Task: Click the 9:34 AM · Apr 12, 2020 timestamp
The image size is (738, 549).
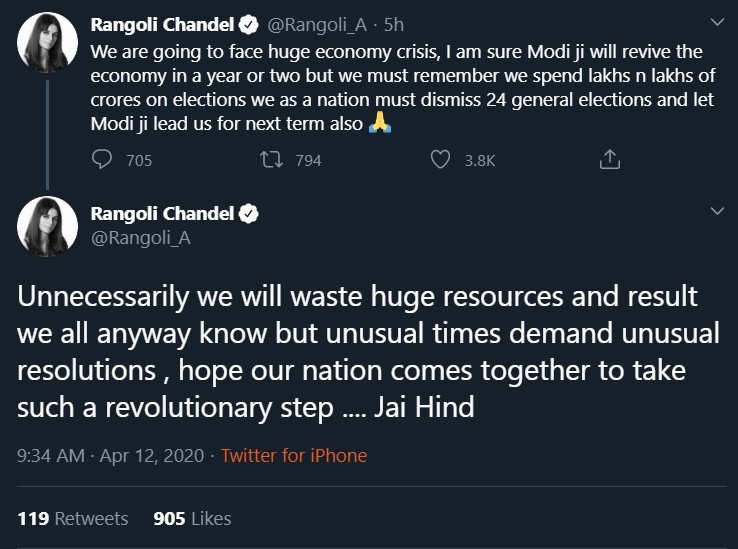Action: 109,456
